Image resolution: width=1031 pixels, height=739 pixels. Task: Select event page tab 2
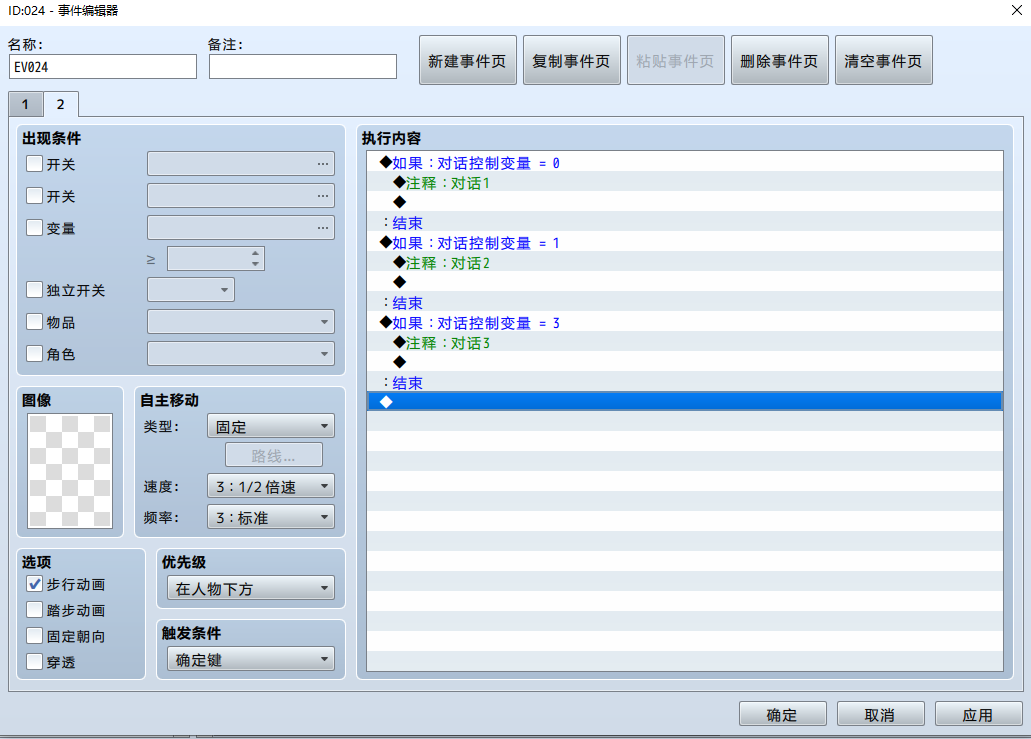point(60,105)
